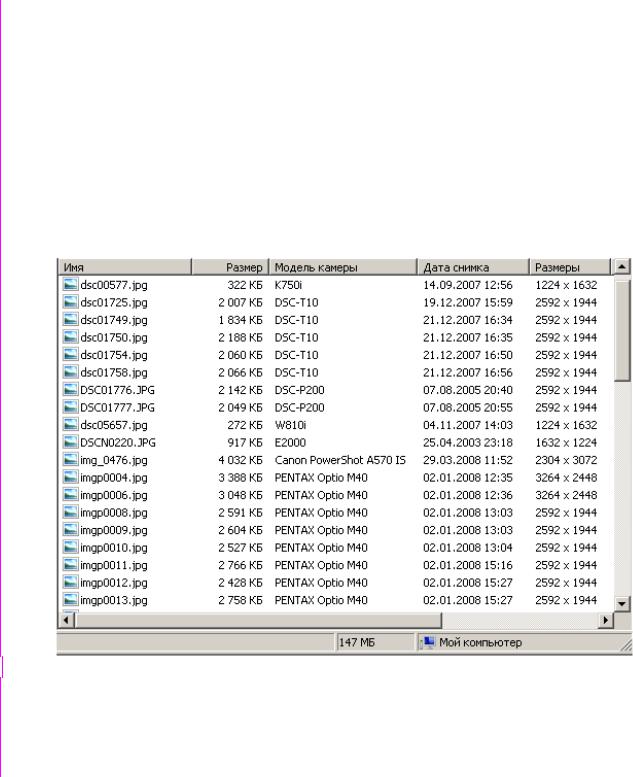633x777 pixels.
Task: Click the image icon of imgp0009.jpg
Action: click(70, 530)
